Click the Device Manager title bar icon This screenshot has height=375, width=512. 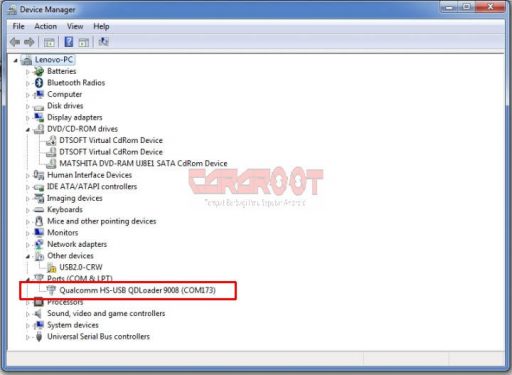coord(12,10)
